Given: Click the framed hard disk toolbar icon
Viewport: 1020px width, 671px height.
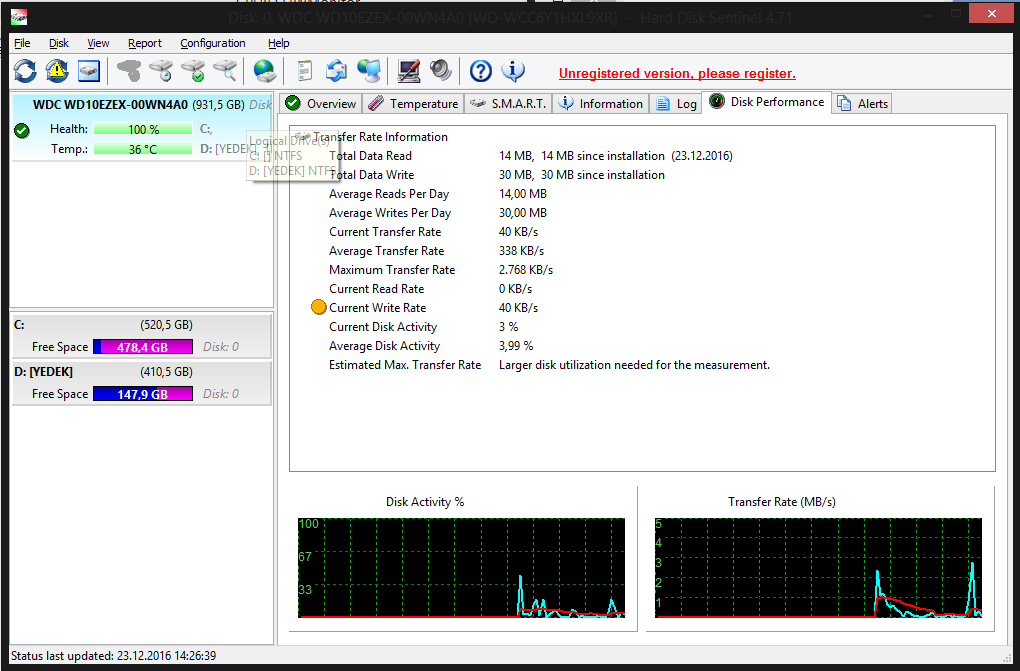Looking at the screenshot, I should 88,70.
